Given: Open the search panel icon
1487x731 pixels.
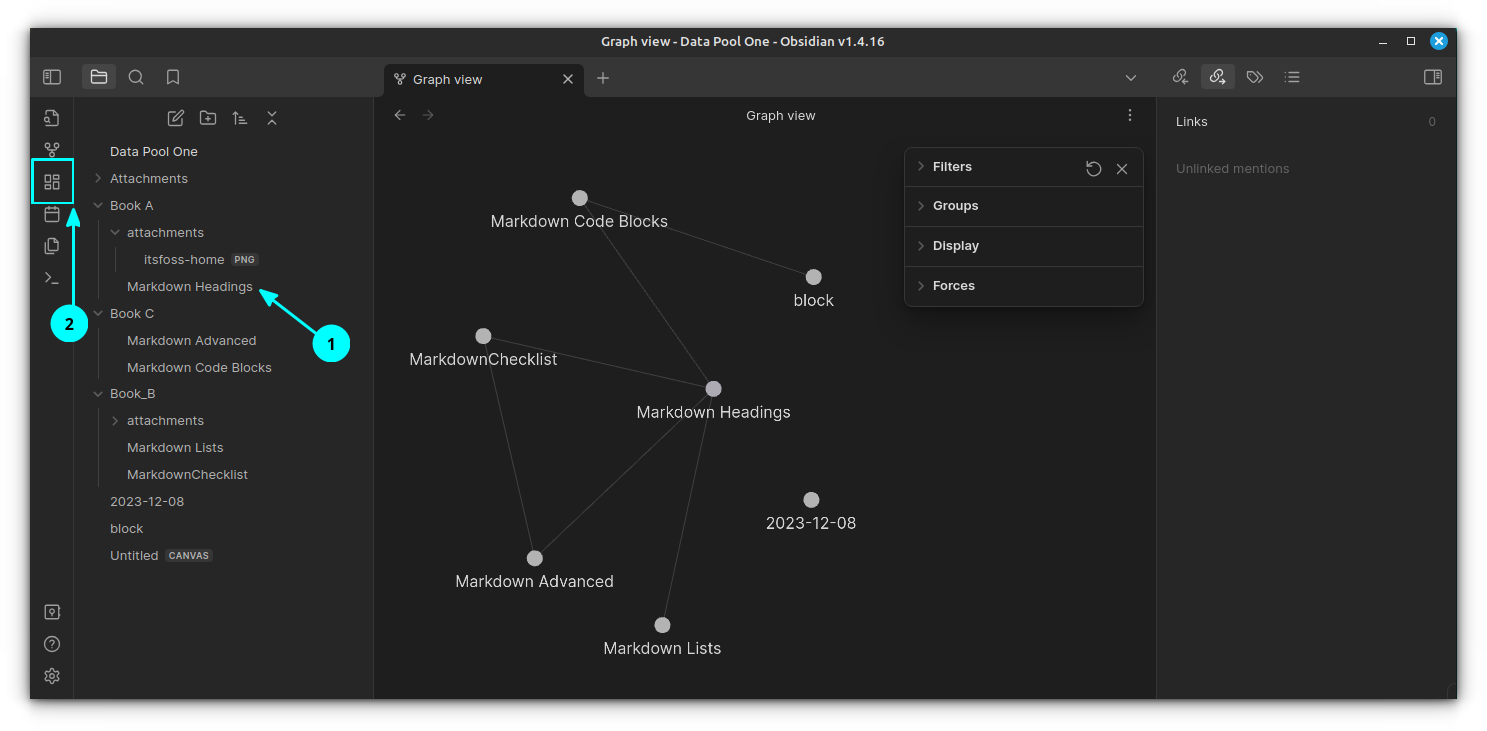Looking at the screenshot, I should click(x=137, y=77).
